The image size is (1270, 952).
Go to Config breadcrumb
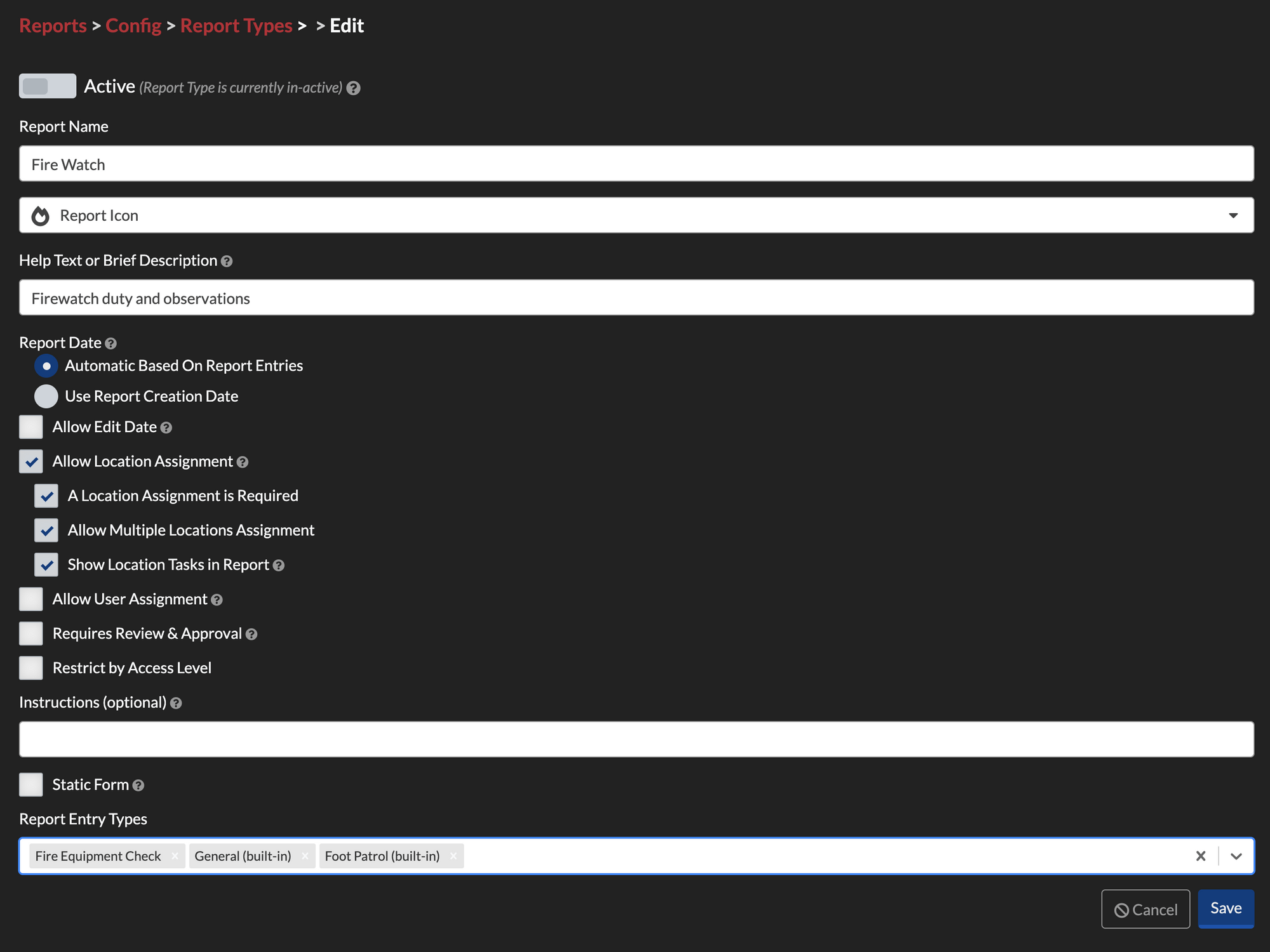point(133,26)
